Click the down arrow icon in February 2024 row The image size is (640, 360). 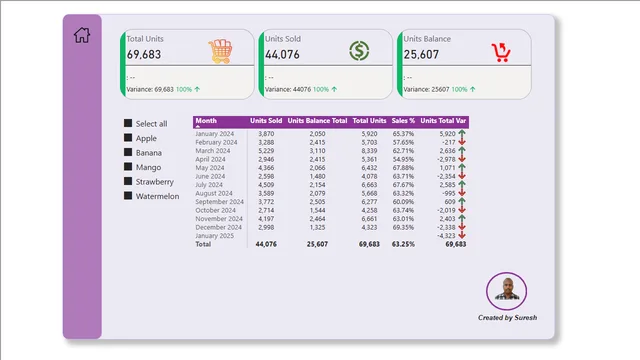[462, 142]
